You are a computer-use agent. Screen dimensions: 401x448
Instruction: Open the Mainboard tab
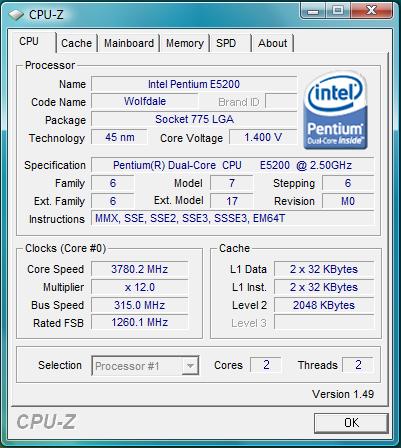click(x=129, y=43)
